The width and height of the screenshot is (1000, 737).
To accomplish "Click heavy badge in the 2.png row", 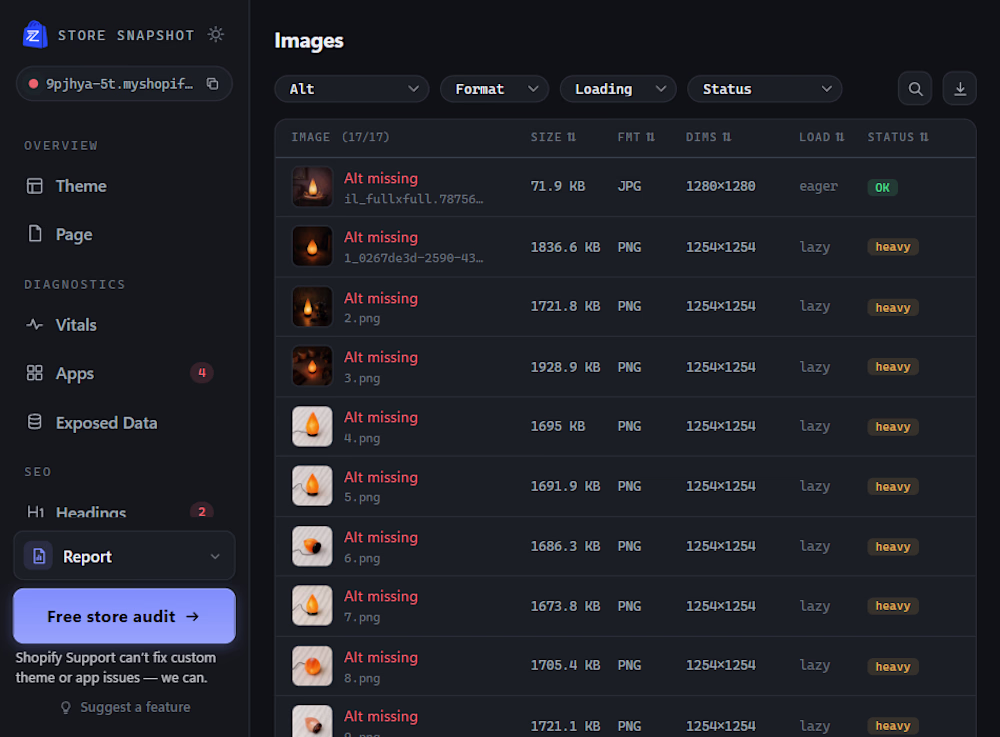I will [893, 307].
